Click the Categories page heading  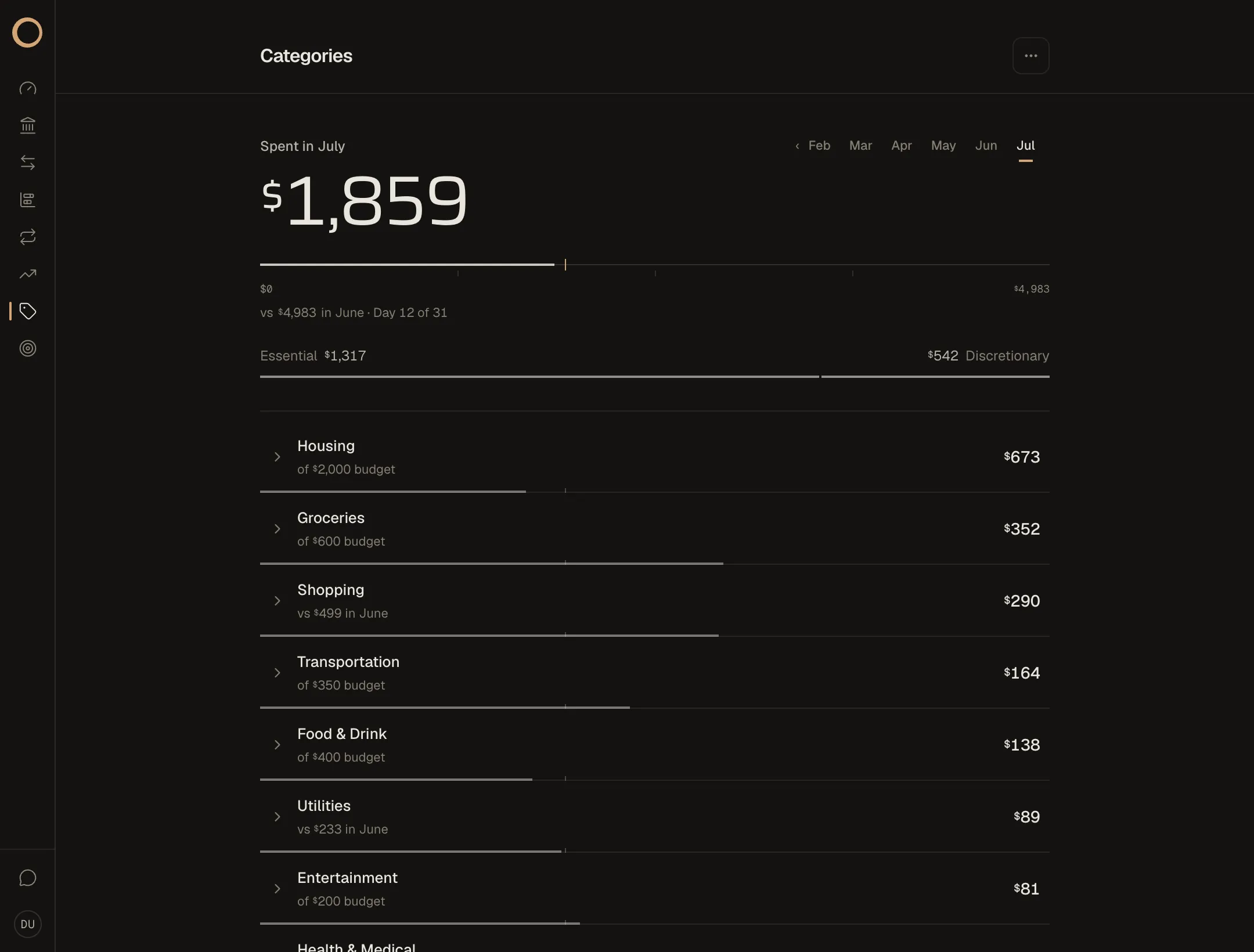tap(306, 56)
